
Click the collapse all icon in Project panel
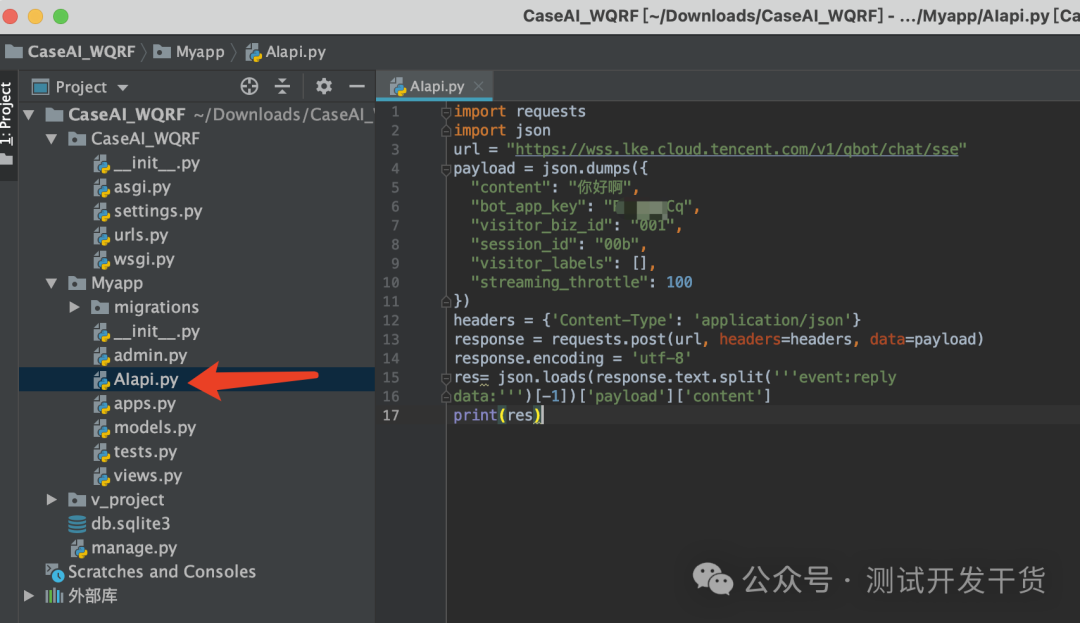[282, 87]
